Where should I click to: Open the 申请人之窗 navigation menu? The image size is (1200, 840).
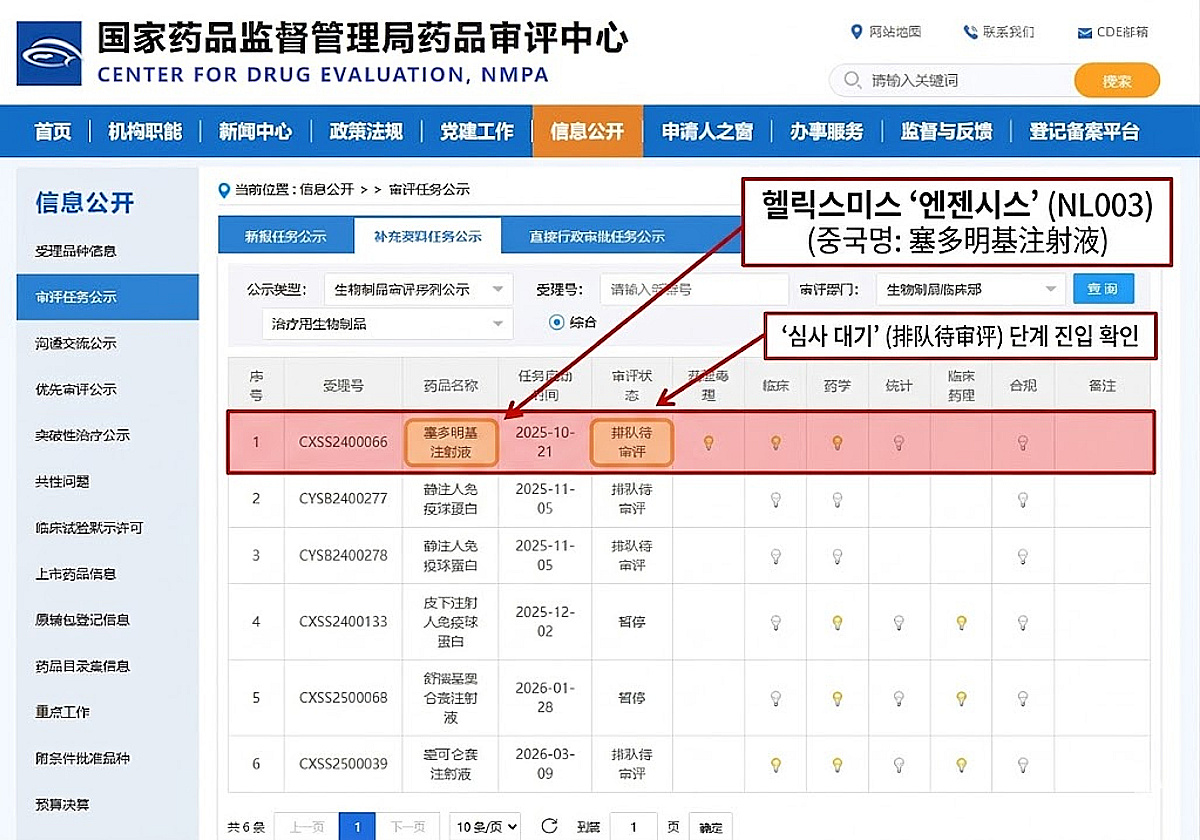706,130
